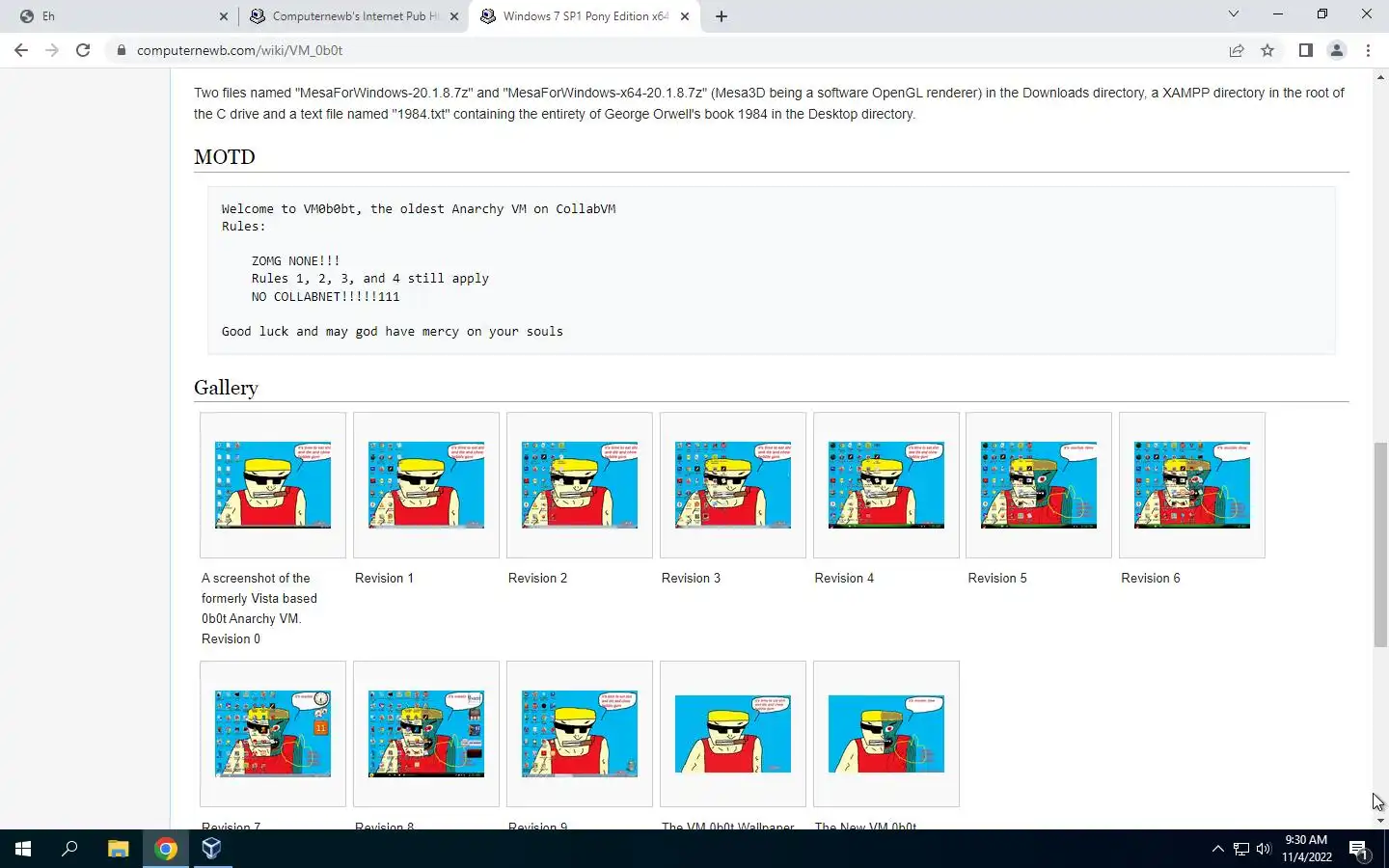Image resolution: width=1389 pixels, height=868 pixels.
Task: Click 'Welcome to VM0b0bt' MOTD line
Action: pos(419,209)
